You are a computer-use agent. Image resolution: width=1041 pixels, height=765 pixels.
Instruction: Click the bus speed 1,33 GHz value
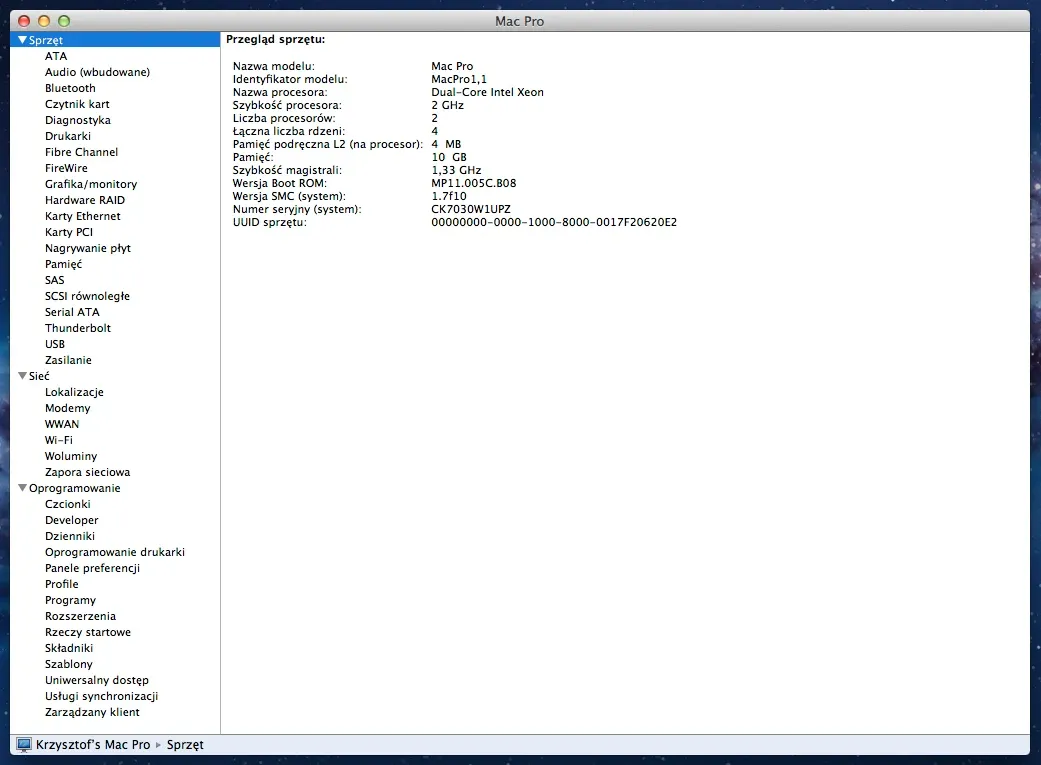click(x=456, y=171)
